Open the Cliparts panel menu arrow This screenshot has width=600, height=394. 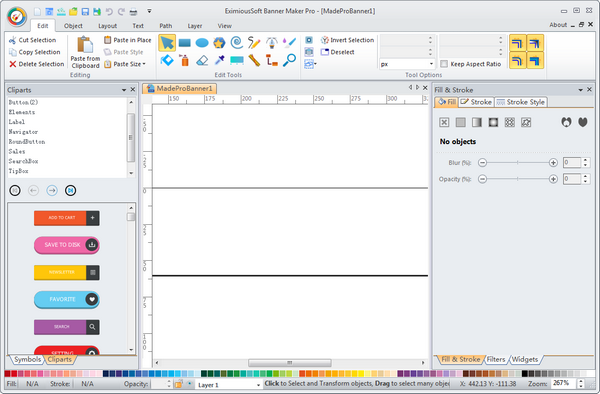[124, 90]
